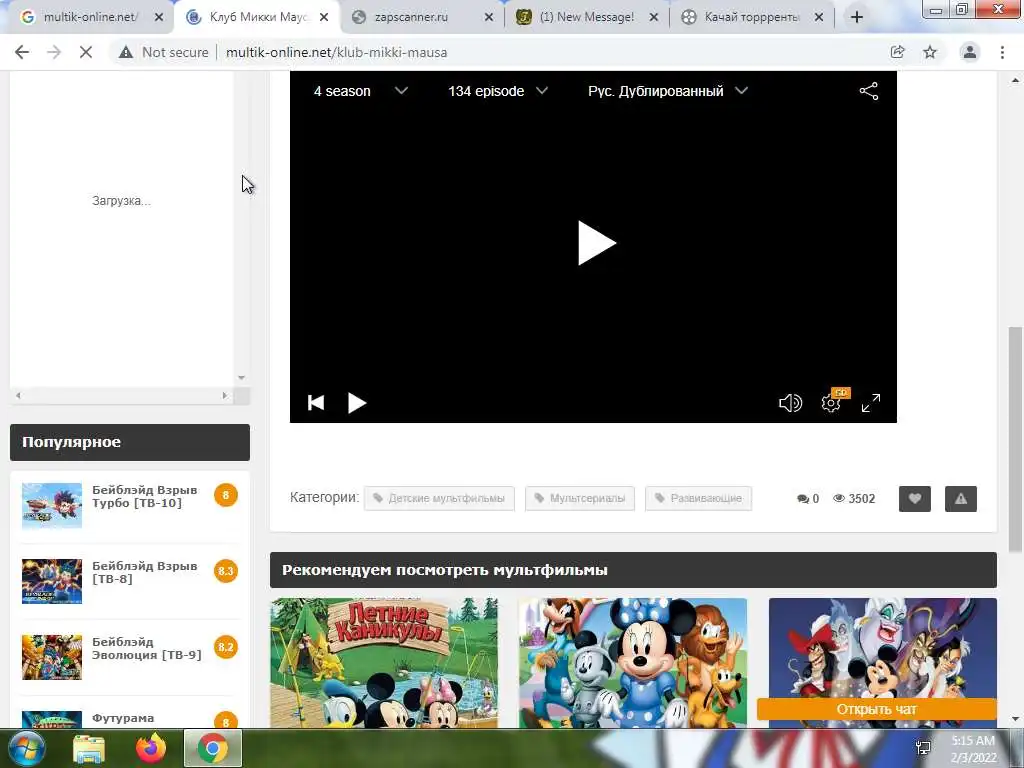The height and width of the screenshot is (768, 1024).
Task: Click the 8.2 rating badge
Action: pos(225,647)
